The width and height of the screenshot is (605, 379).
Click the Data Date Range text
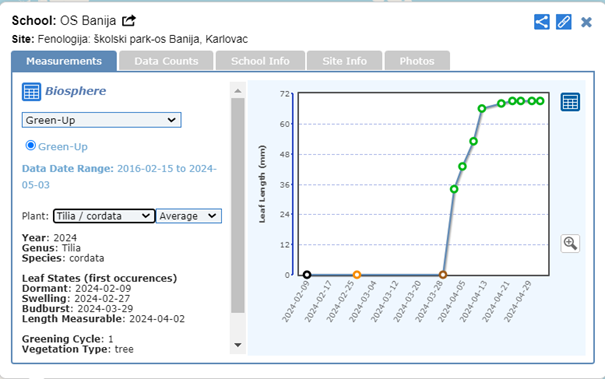119,177
